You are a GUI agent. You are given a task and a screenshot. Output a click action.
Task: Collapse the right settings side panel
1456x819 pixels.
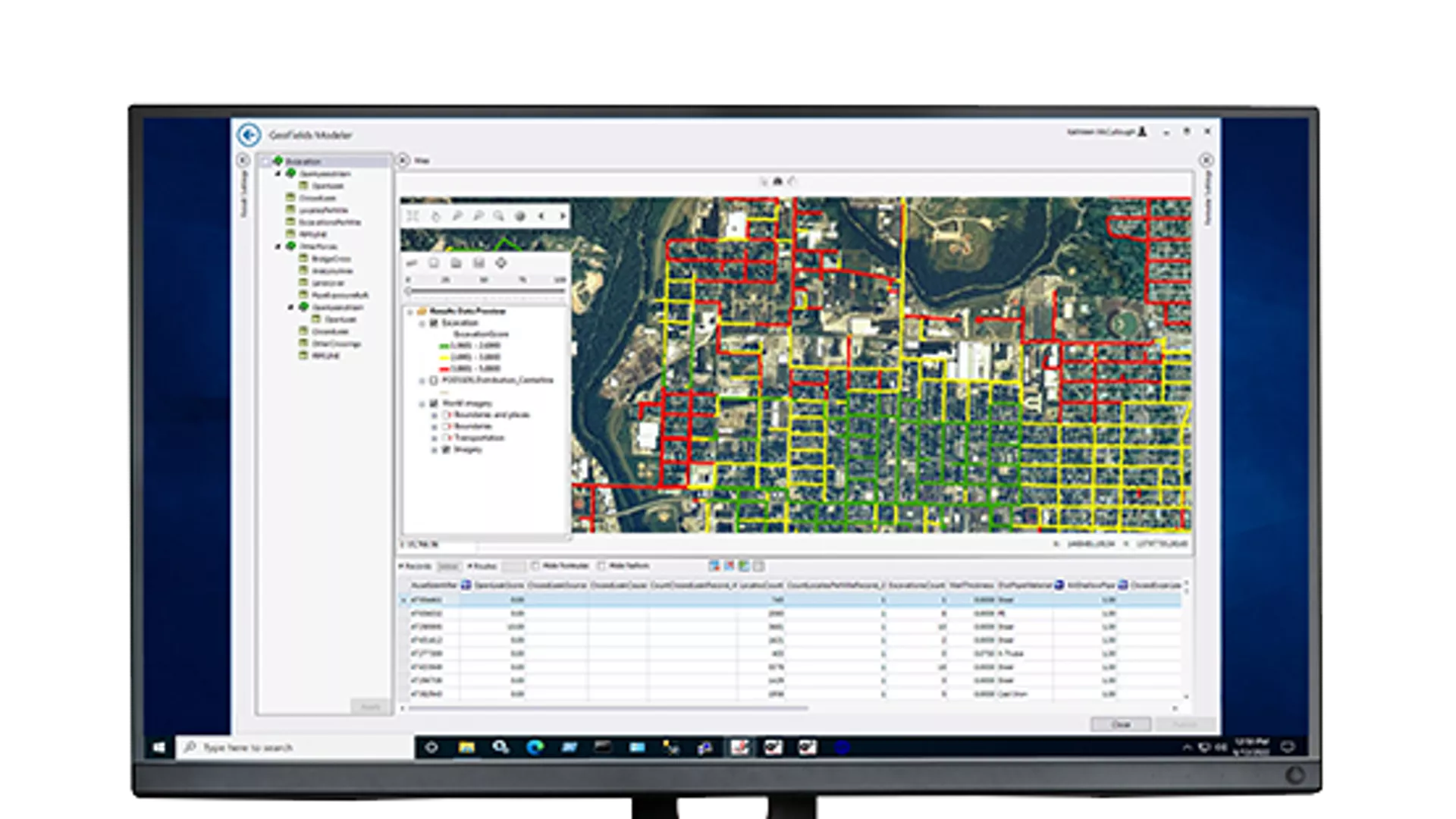[x=1206, y=160]
